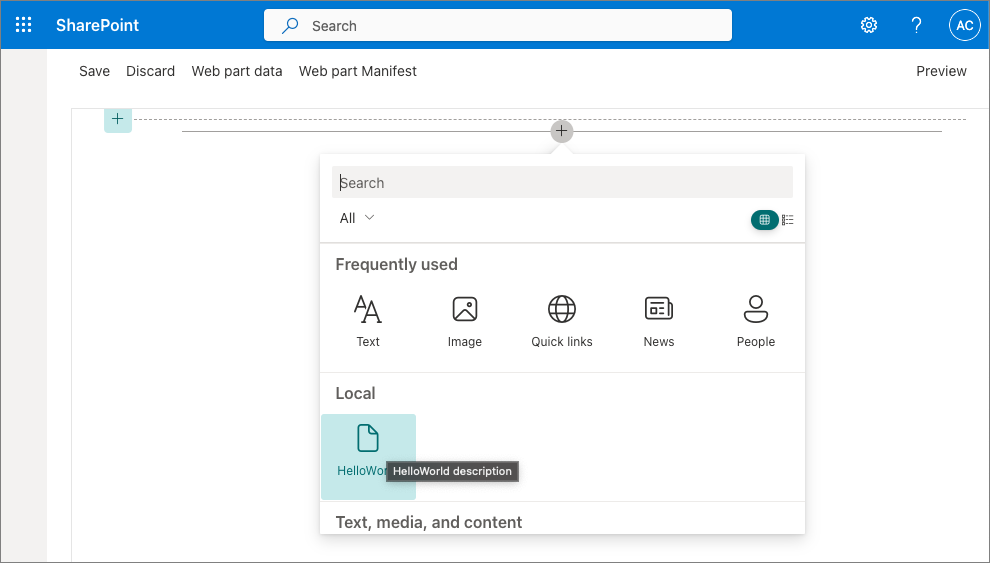Viewport: 990px width, 563px height.
Task: Open the settings gear in header
Action: (x=869, y=25)
